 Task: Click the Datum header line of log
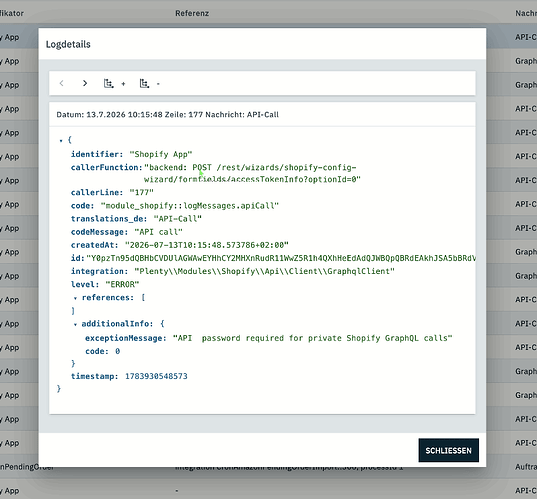click(x=167, y=115)
